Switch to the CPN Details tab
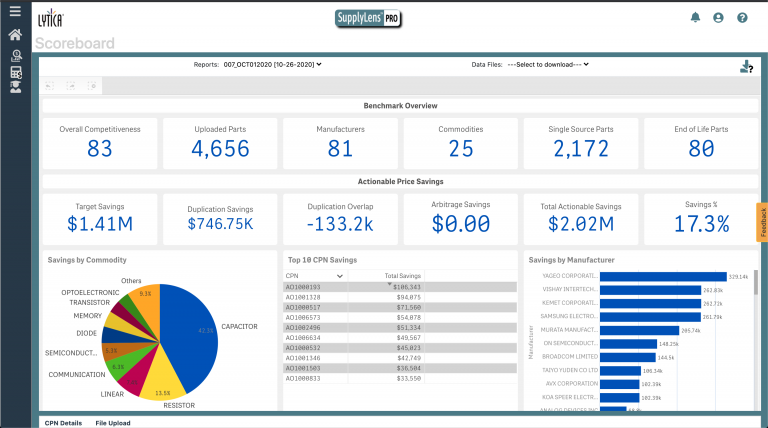This screenshot has width=768, height=428. tap(63, 423)
